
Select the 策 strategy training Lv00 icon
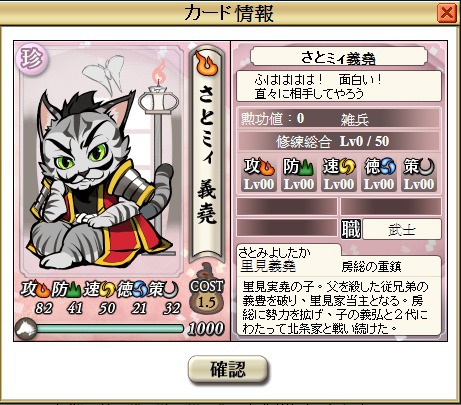[419, 175]
